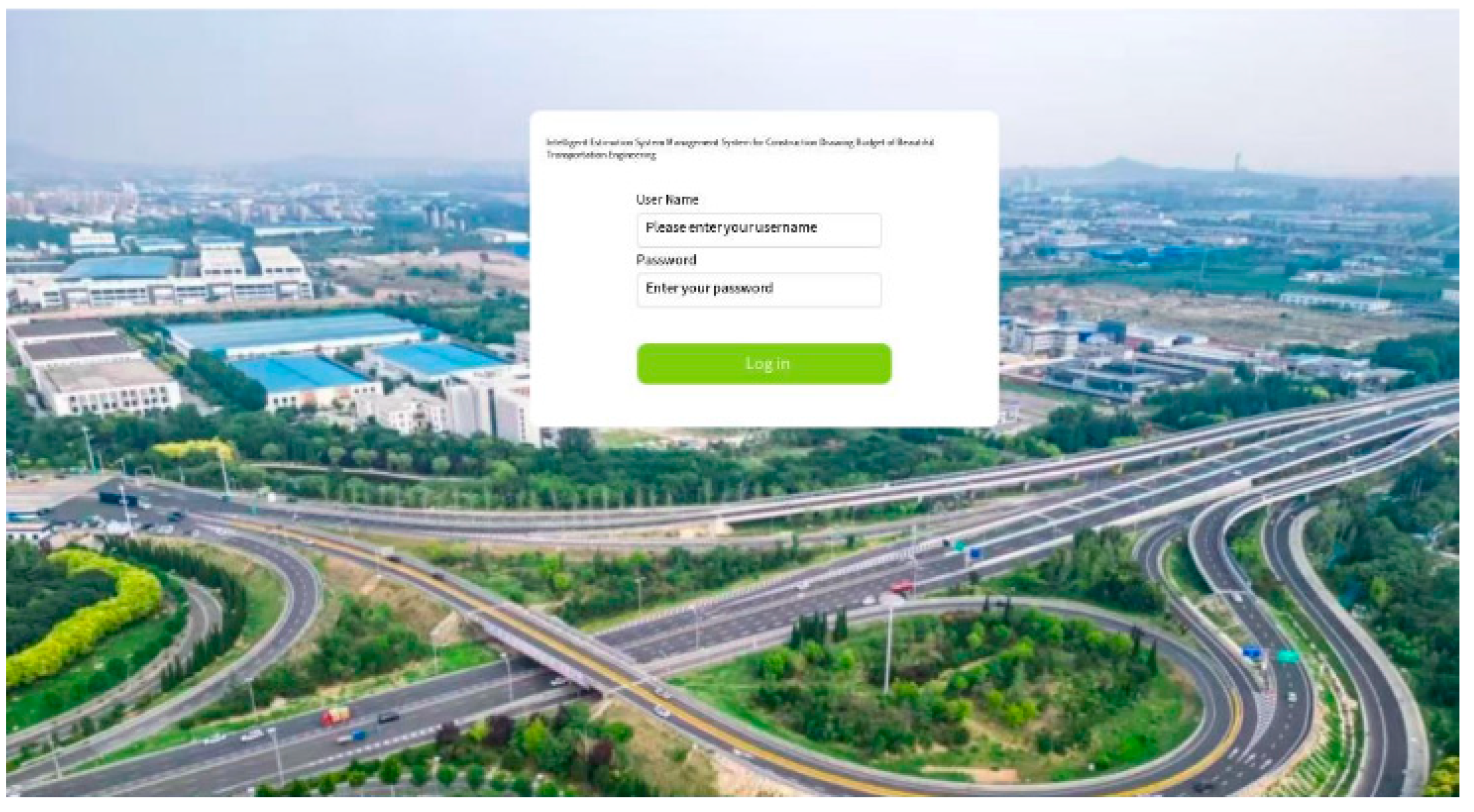Click the "User Name" label text

click(x=667, y=199)
